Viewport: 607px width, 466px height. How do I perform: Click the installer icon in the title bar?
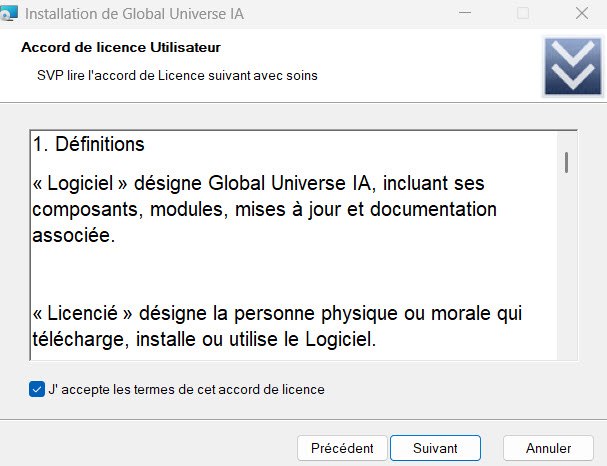point(9,15)
